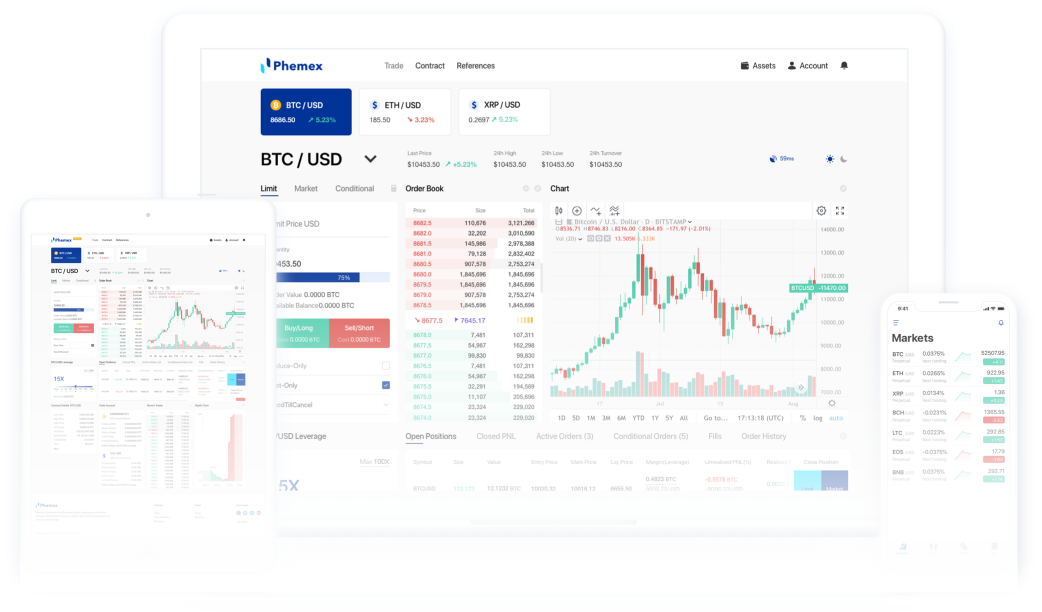
Task: Select the candlestick chart type icon
Action: tap(559, 211)
